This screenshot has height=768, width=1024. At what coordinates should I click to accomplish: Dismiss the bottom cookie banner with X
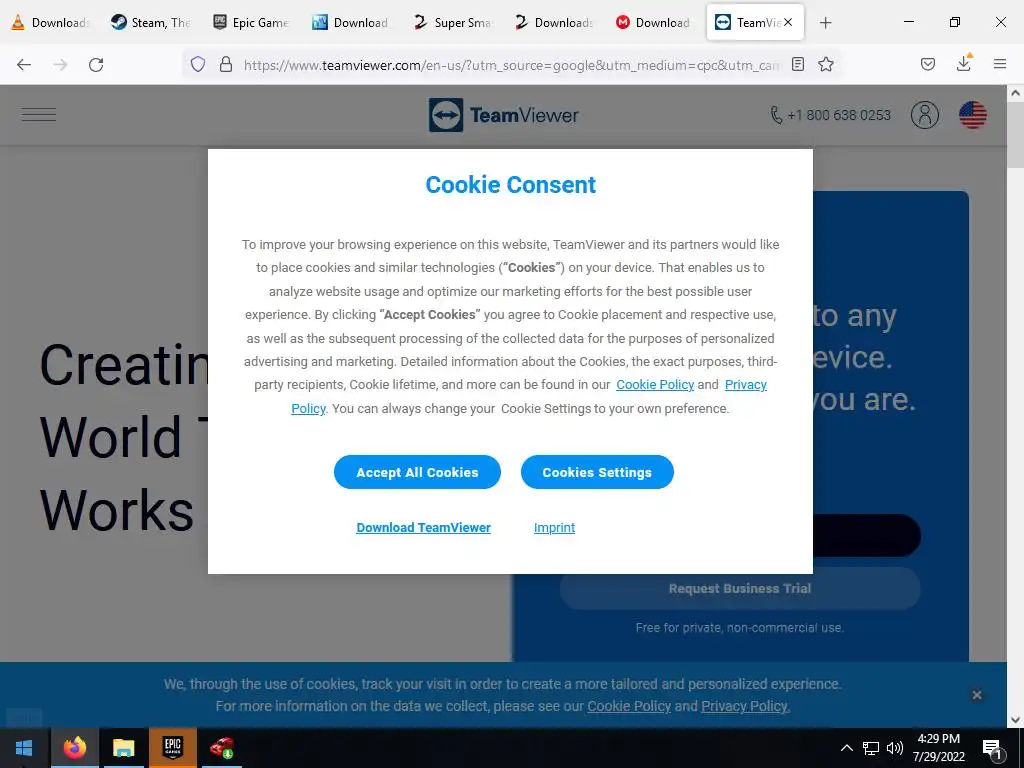977,695
